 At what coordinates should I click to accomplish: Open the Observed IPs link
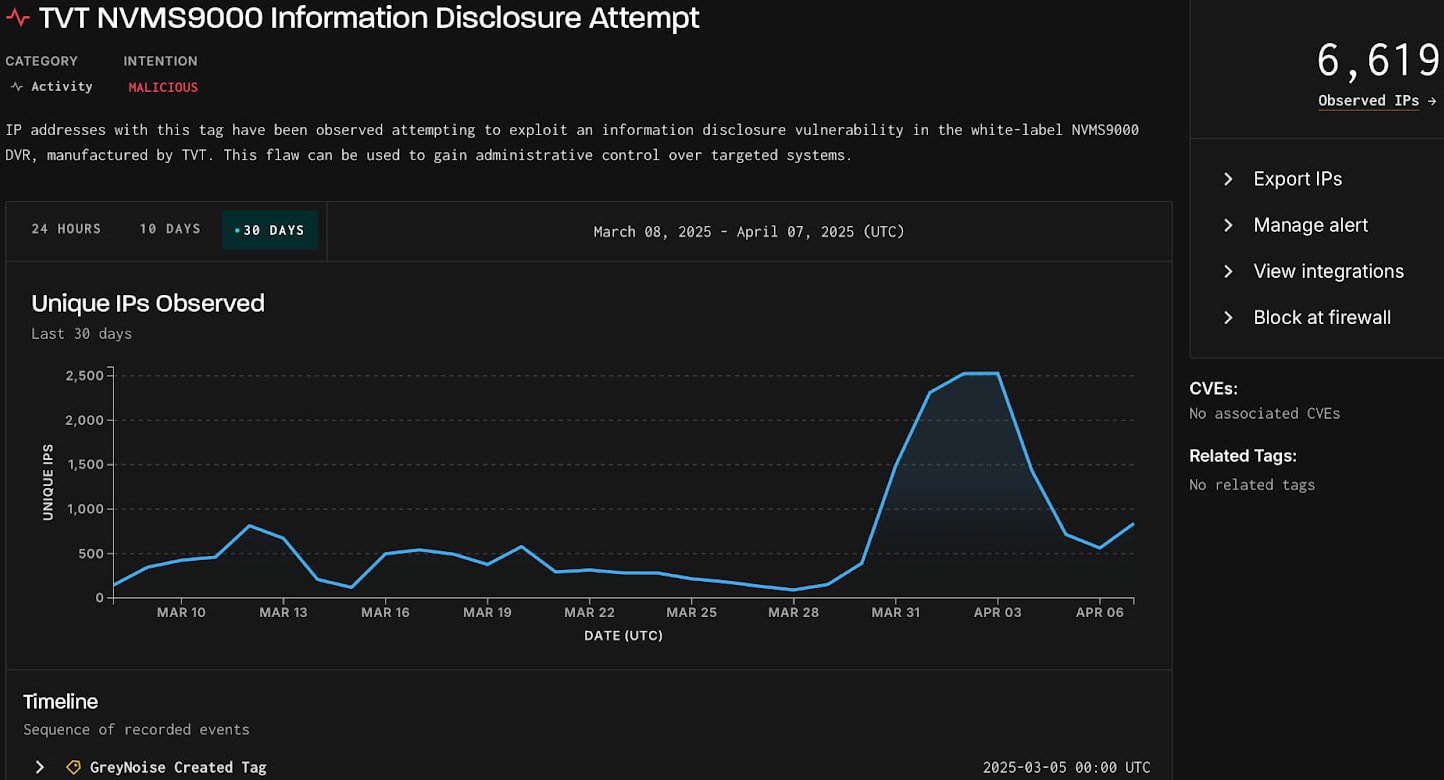[x=1377, y=101]
